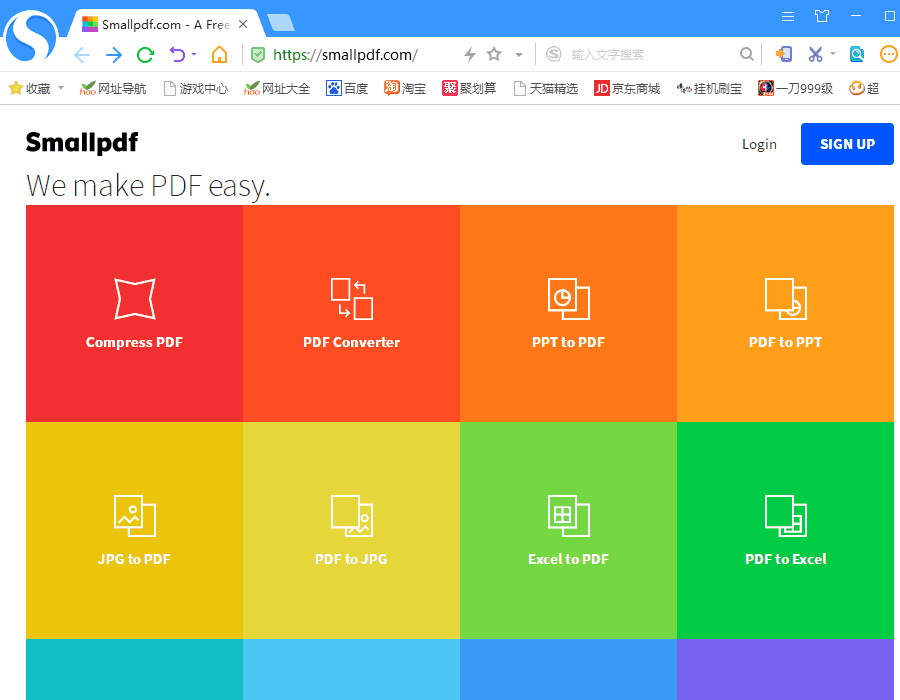Click the medium blue bottom tile

(x=568, y=669)
